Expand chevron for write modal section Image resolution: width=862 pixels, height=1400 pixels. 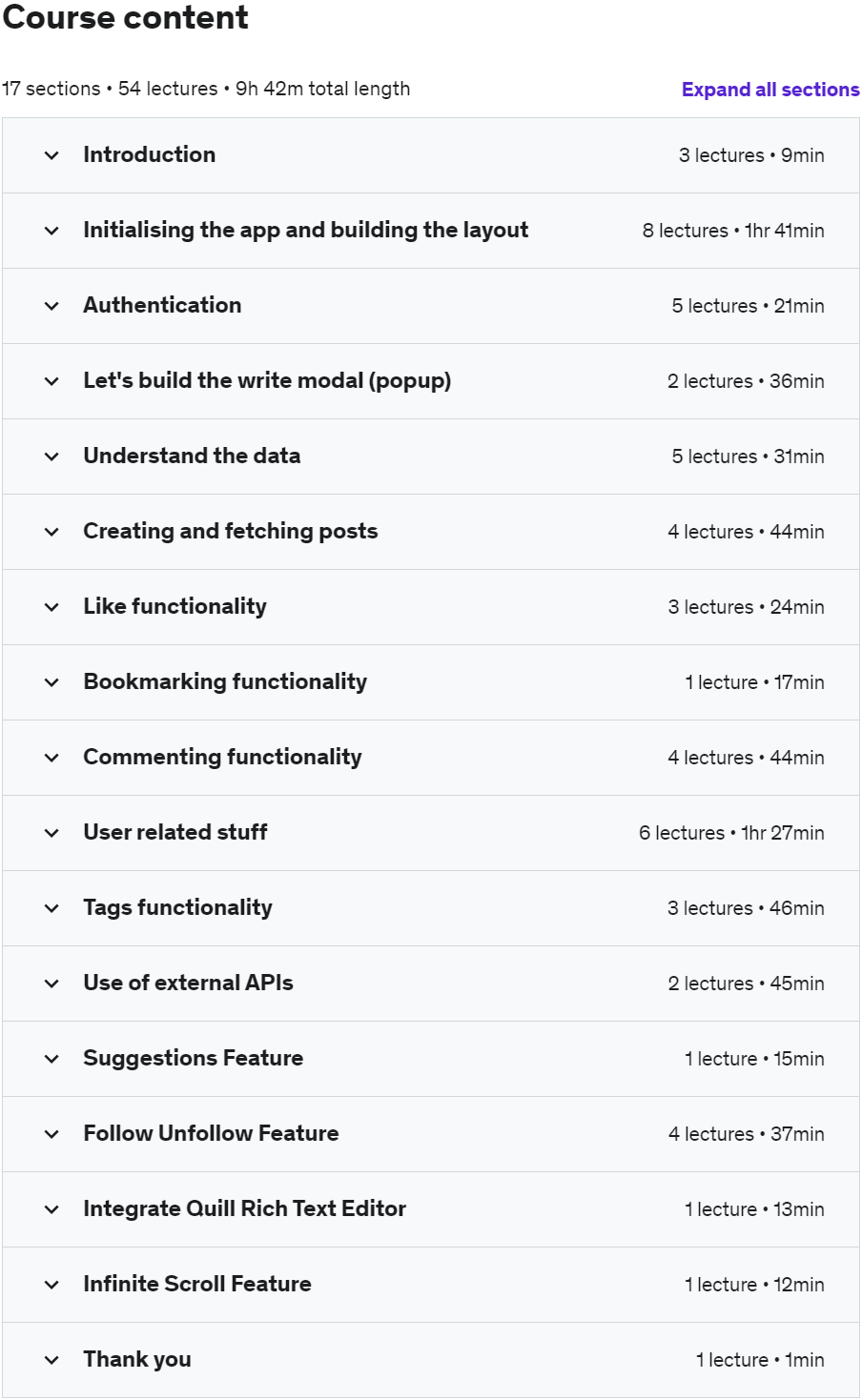(51, 381)
